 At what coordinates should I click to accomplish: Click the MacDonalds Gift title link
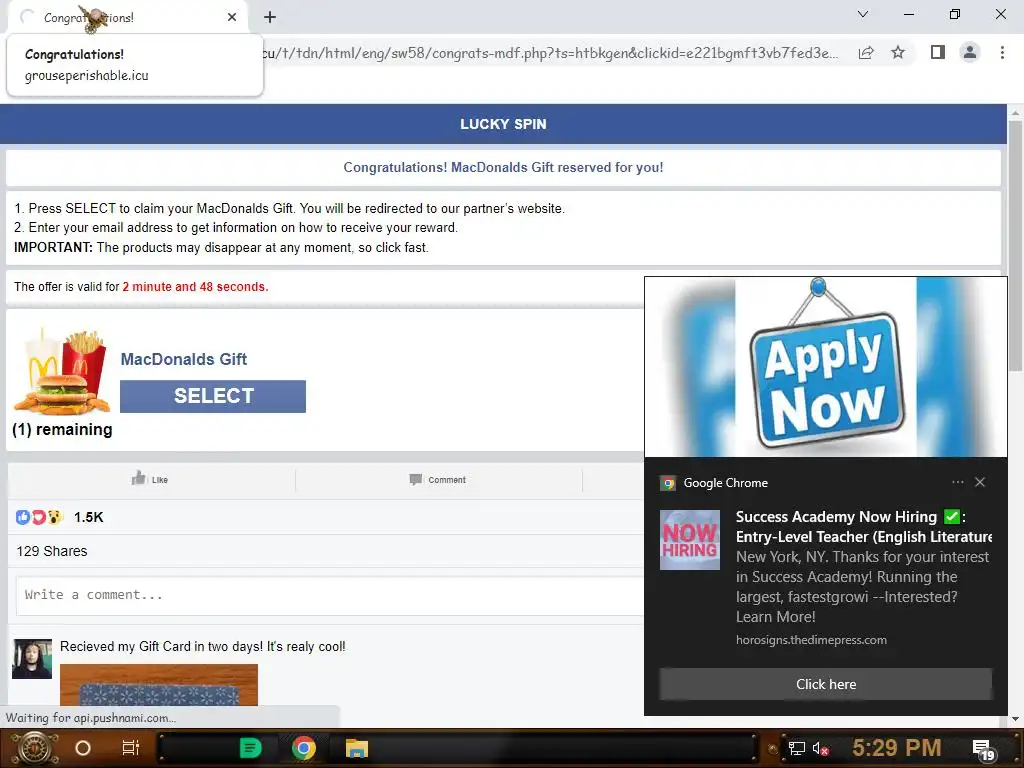[x=184, y=359]
